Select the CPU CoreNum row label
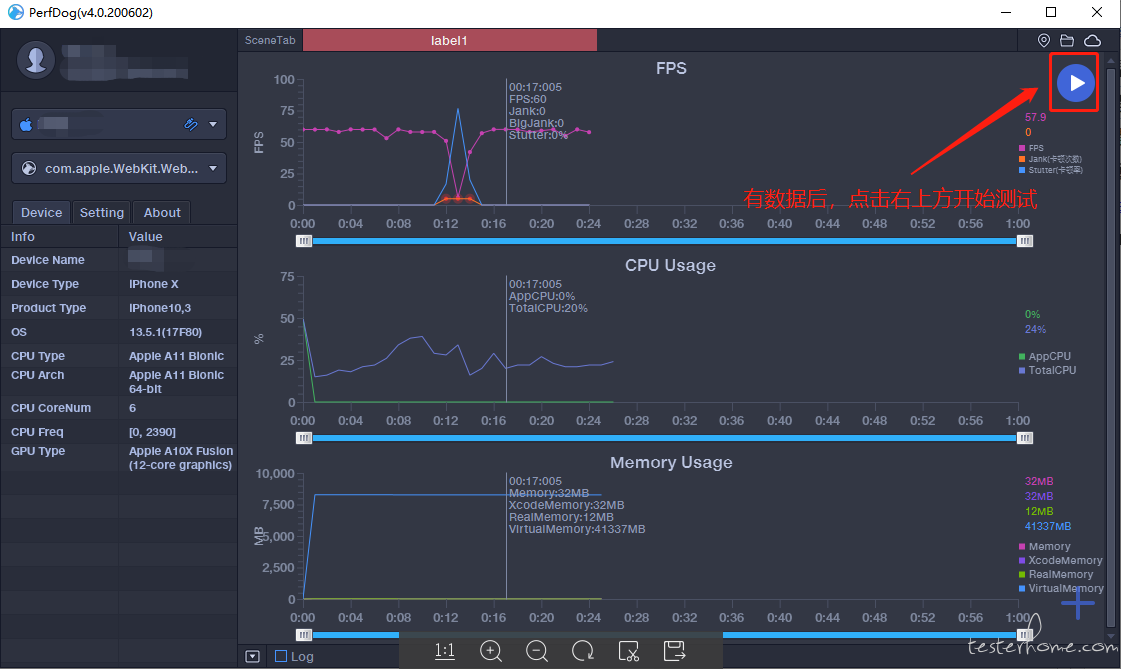Screen dimensions: 1121x669 coord(51,408)
